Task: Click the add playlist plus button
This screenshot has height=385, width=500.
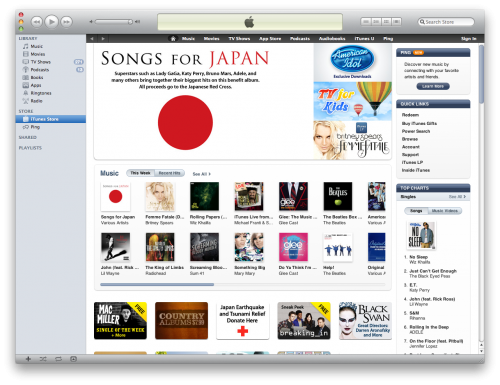Action: (x=28, y=359)
